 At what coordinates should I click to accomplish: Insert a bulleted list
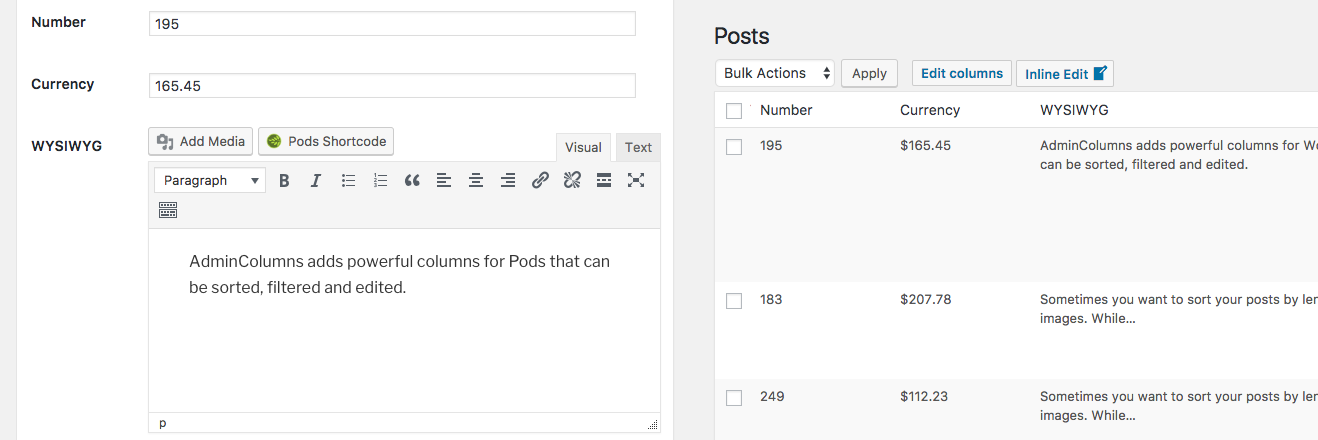coord(348,181)
